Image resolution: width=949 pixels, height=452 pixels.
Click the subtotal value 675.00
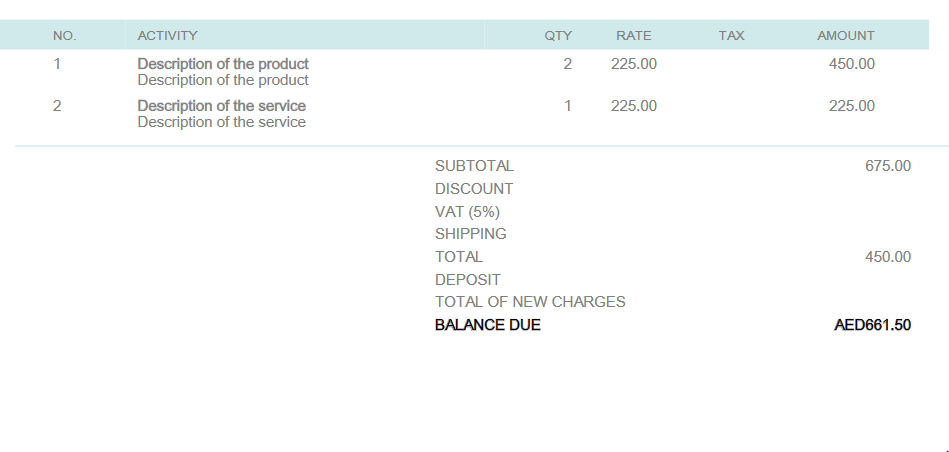click(x=887, y=166)
